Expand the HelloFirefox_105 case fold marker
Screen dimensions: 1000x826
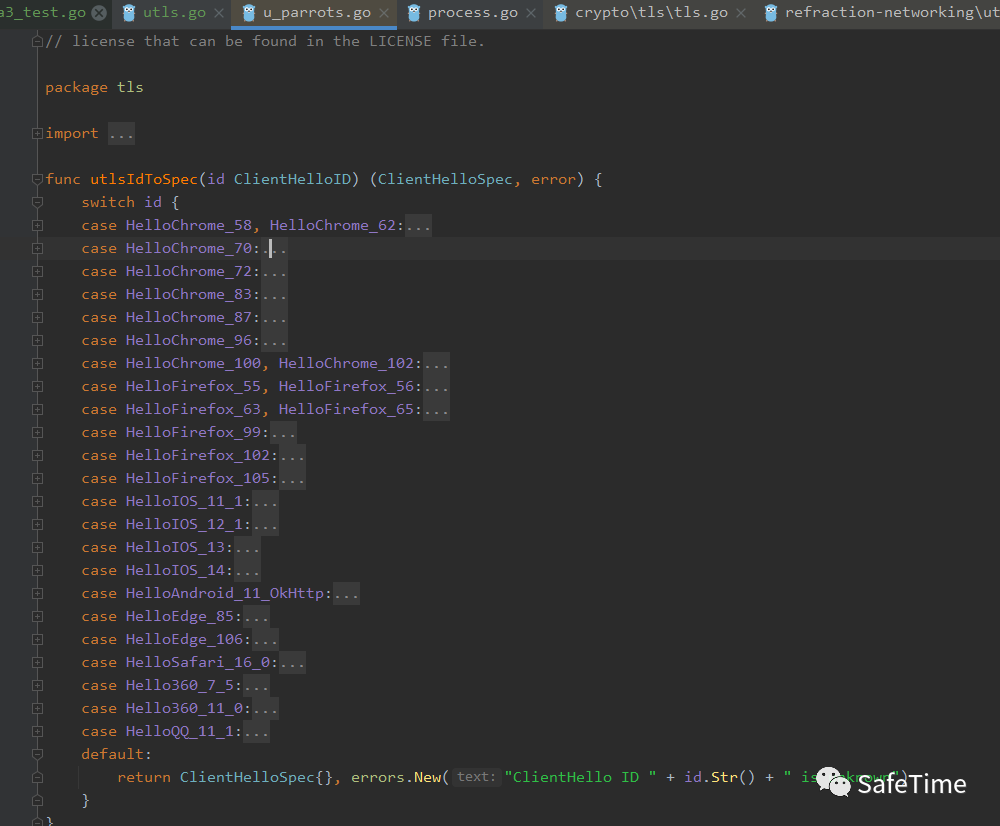click(x=37, y=479)
